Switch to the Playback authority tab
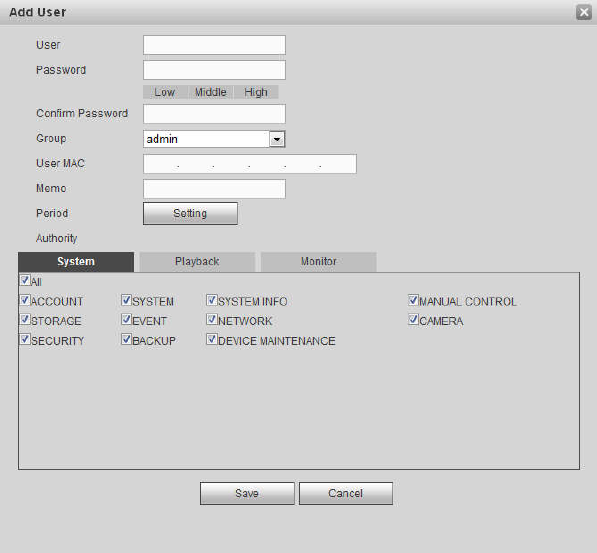The height and width of the screenshot is (553, 597). 197,262
